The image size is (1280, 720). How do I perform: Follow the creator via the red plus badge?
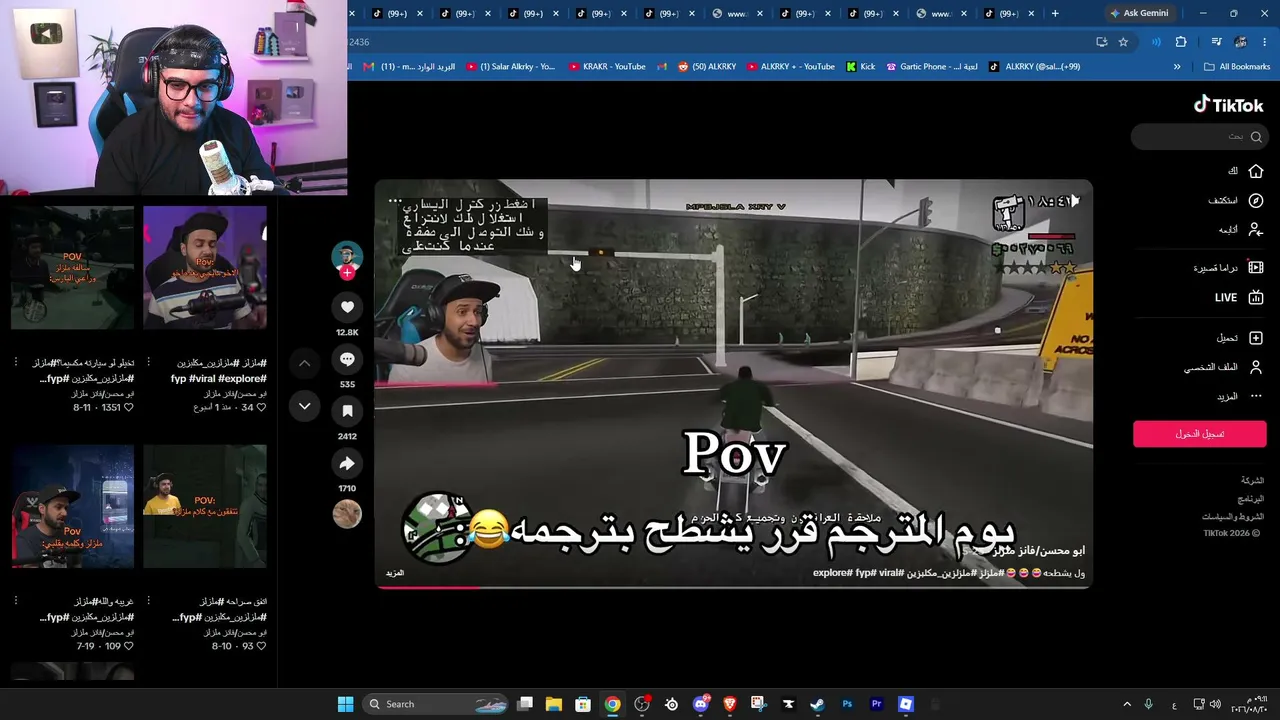(x=347, y=273)
